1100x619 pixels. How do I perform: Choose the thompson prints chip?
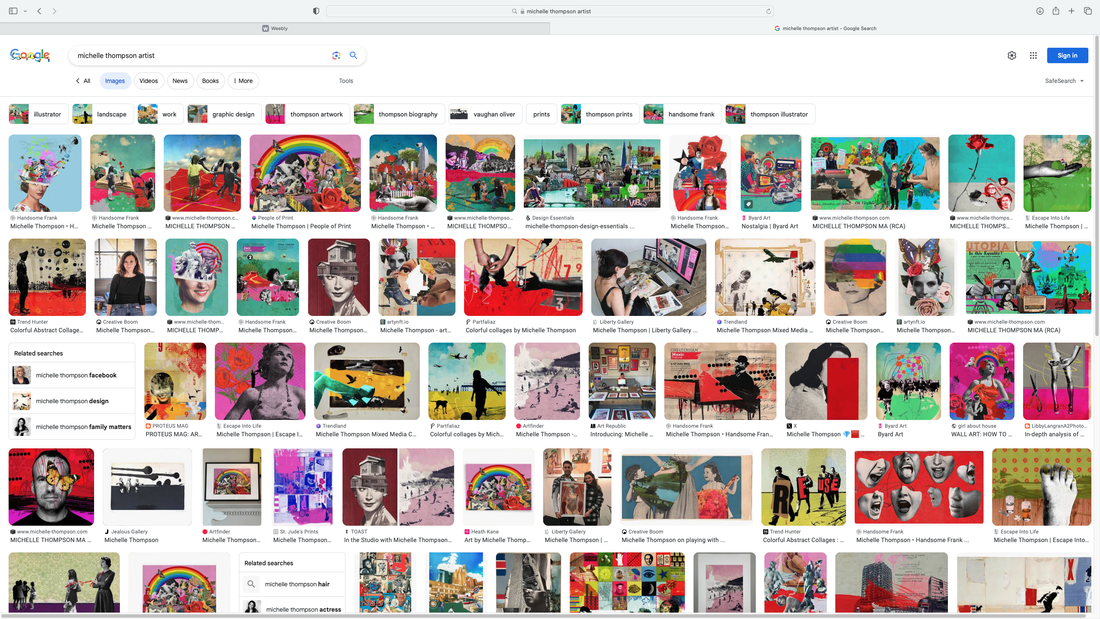coord(600,114)
